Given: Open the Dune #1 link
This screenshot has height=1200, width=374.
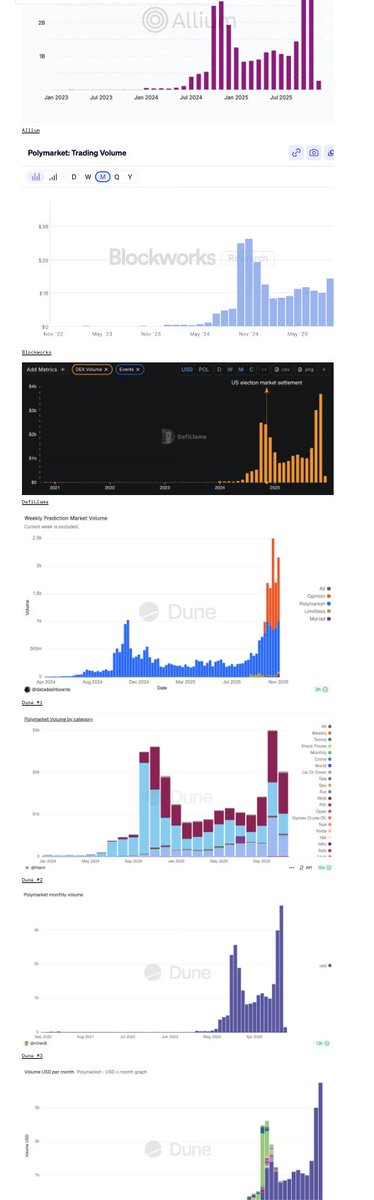Looking at the screenshot, I should (32, 703).
